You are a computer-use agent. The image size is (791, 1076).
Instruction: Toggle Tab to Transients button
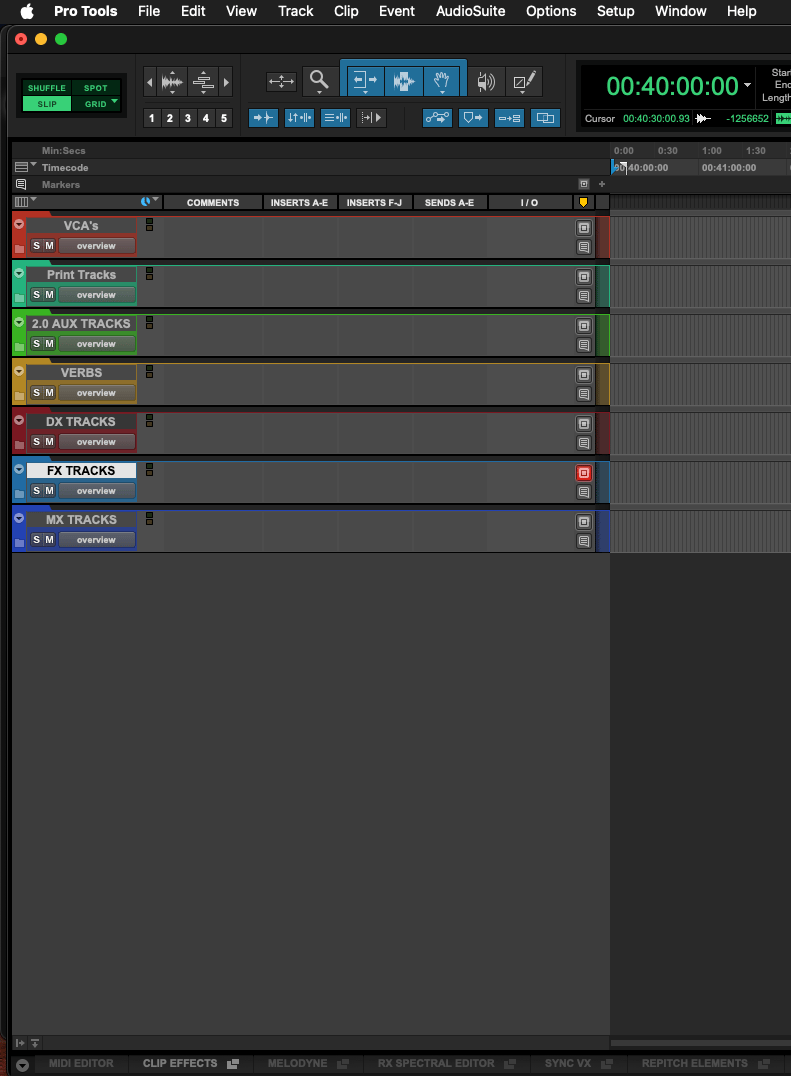tap(263, 118)
